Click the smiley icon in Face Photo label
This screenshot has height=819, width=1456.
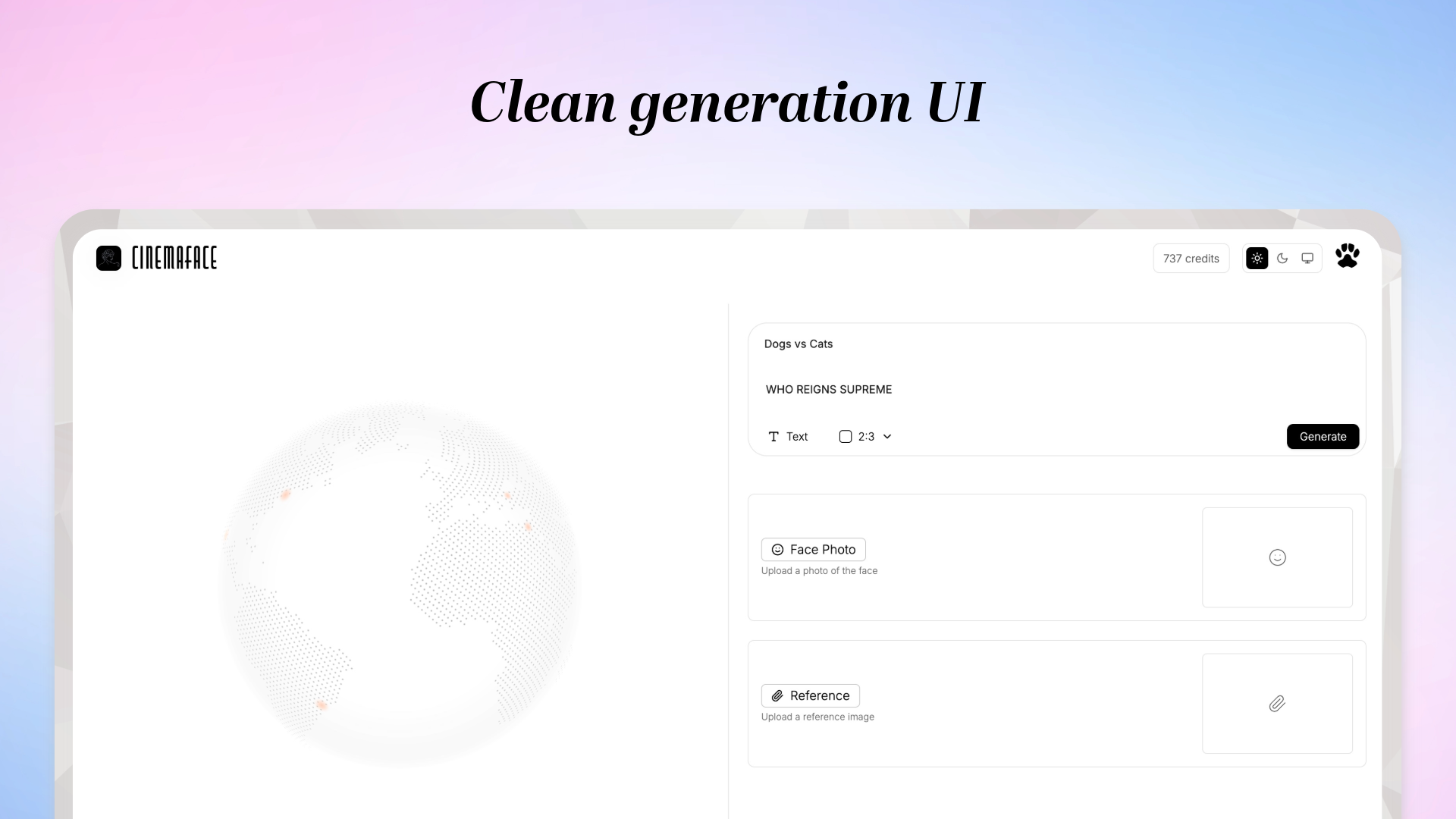click(777, 550)
